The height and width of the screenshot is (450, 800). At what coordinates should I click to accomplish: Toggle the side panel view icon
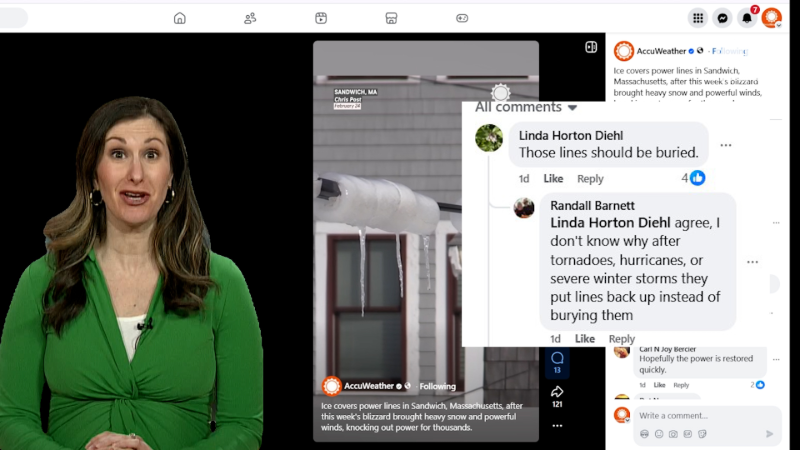coord(590,47)
